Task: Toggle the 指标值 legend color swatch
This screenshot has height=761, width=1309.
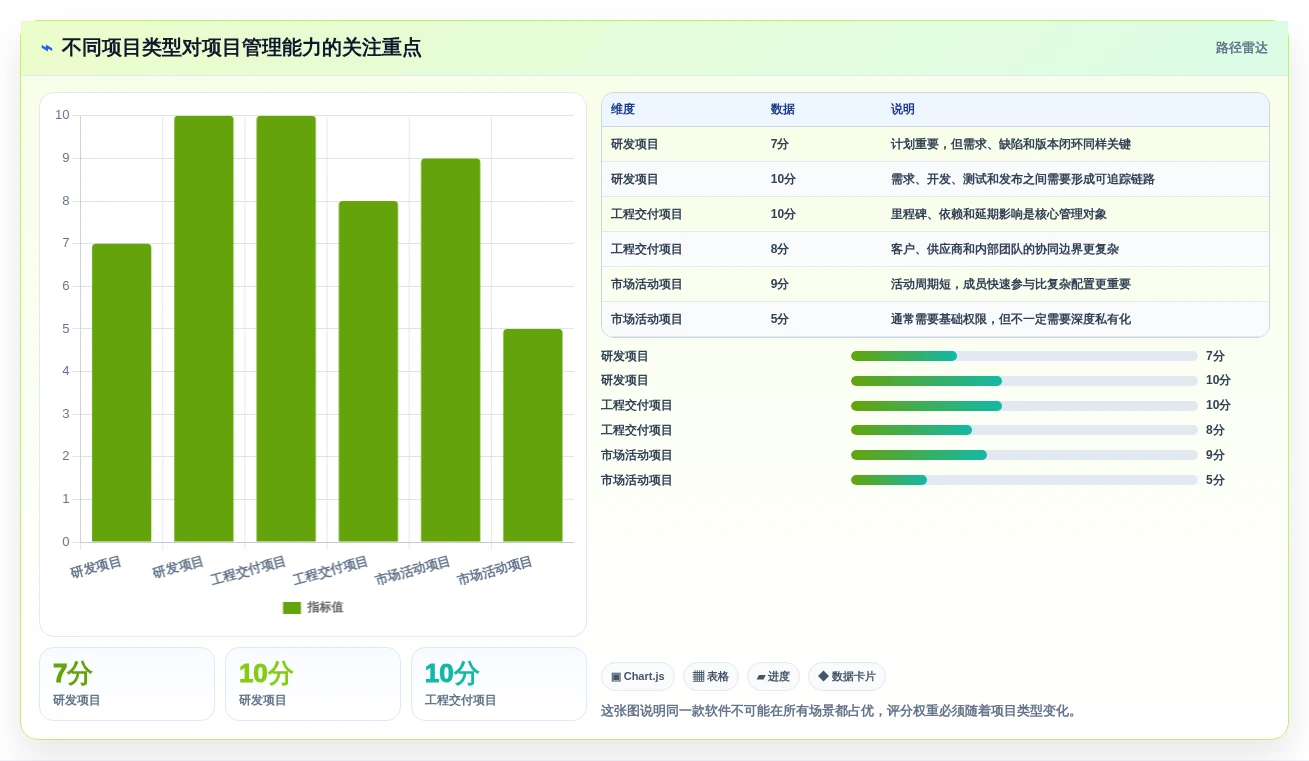Action: 292,608
